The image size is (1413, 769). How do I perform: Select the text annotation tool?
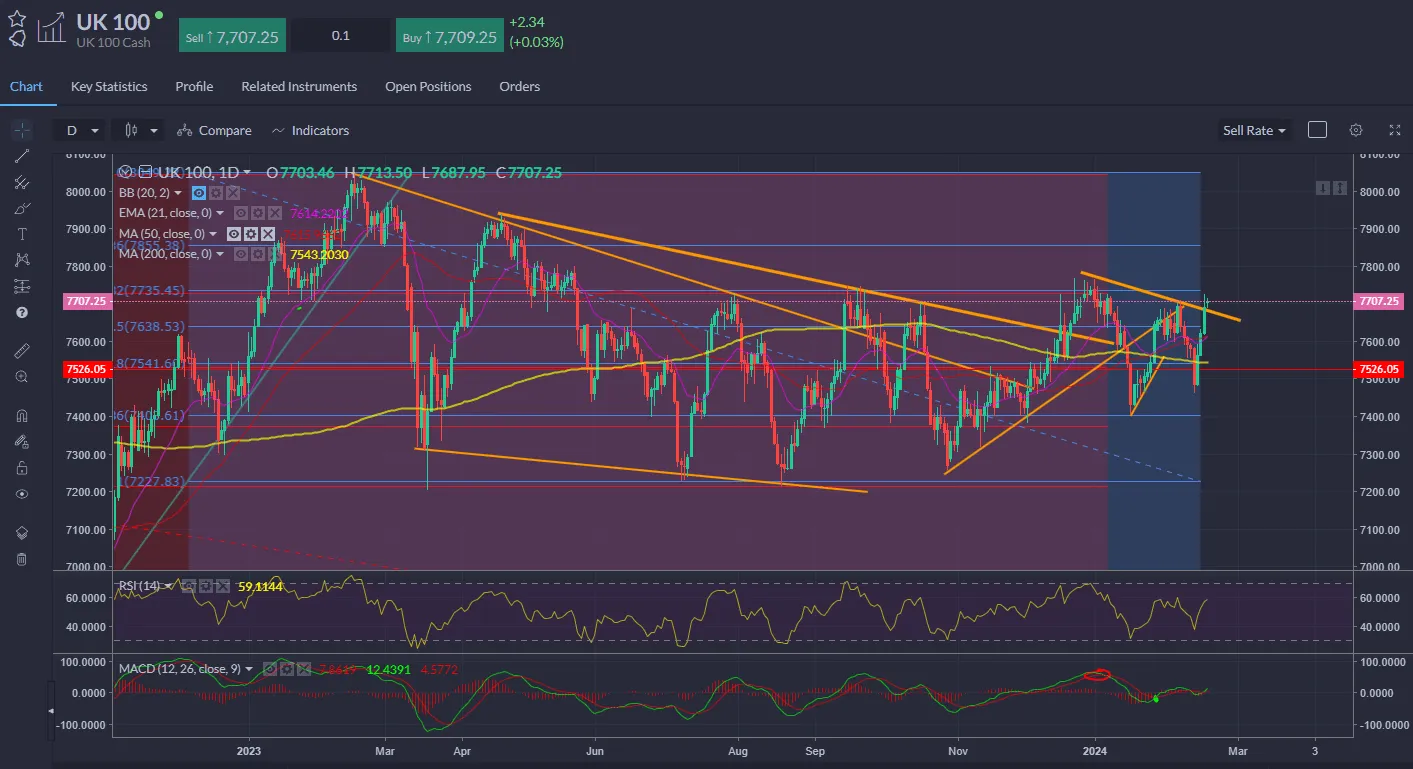click(21, 234)
